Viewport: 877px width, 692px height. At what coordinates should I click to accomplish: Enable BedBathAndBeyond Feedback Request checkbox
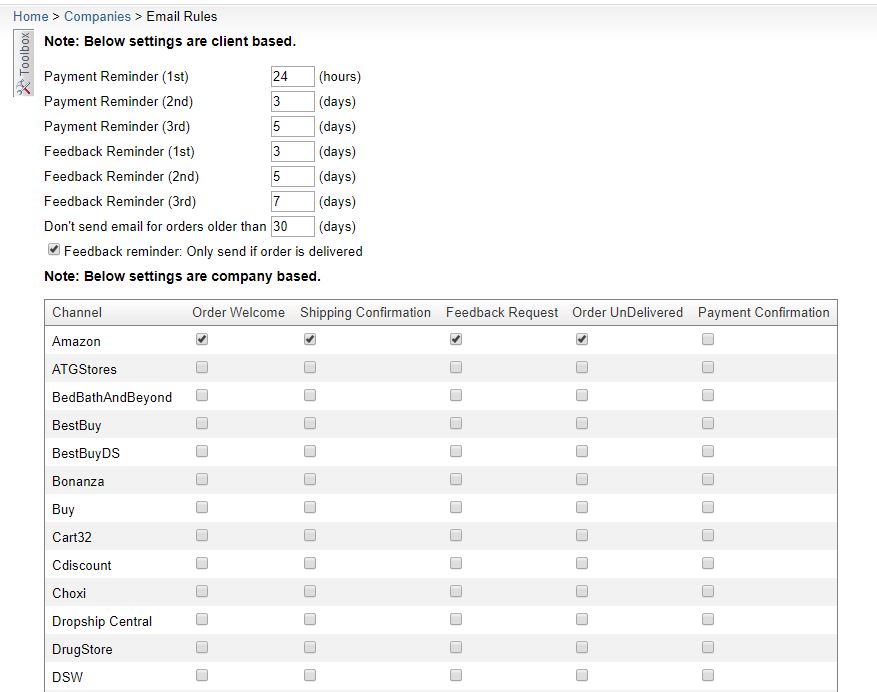(x=456, y=395)
